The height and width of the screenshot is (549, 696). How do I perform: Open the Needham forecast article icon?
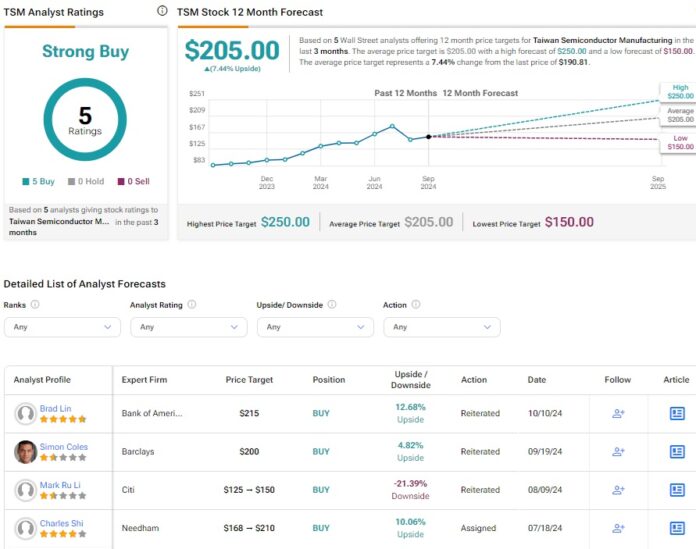(677, 528)
